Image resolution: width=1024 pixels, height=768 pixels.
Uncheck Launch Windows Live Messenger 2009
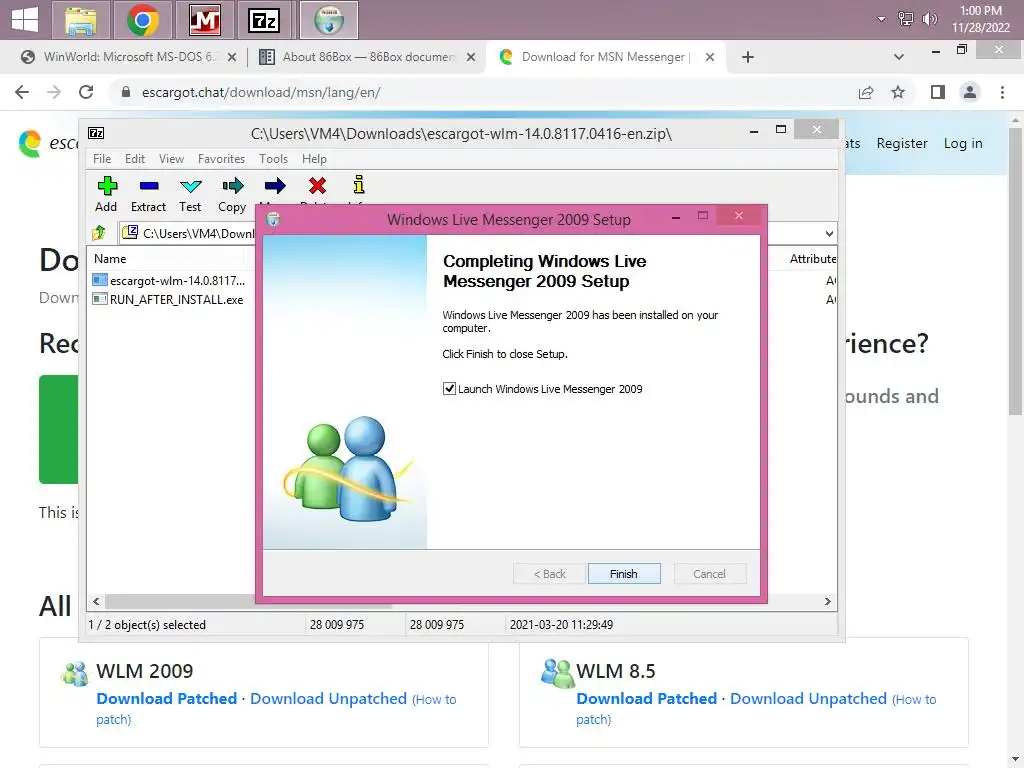pos(449,389)
